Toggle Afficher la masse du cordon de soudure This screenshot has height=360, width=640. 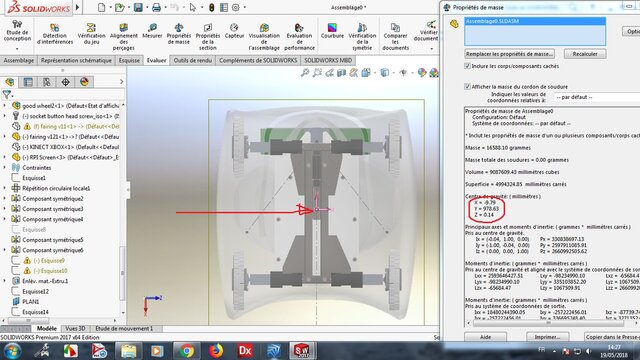(x=467, y=87)
